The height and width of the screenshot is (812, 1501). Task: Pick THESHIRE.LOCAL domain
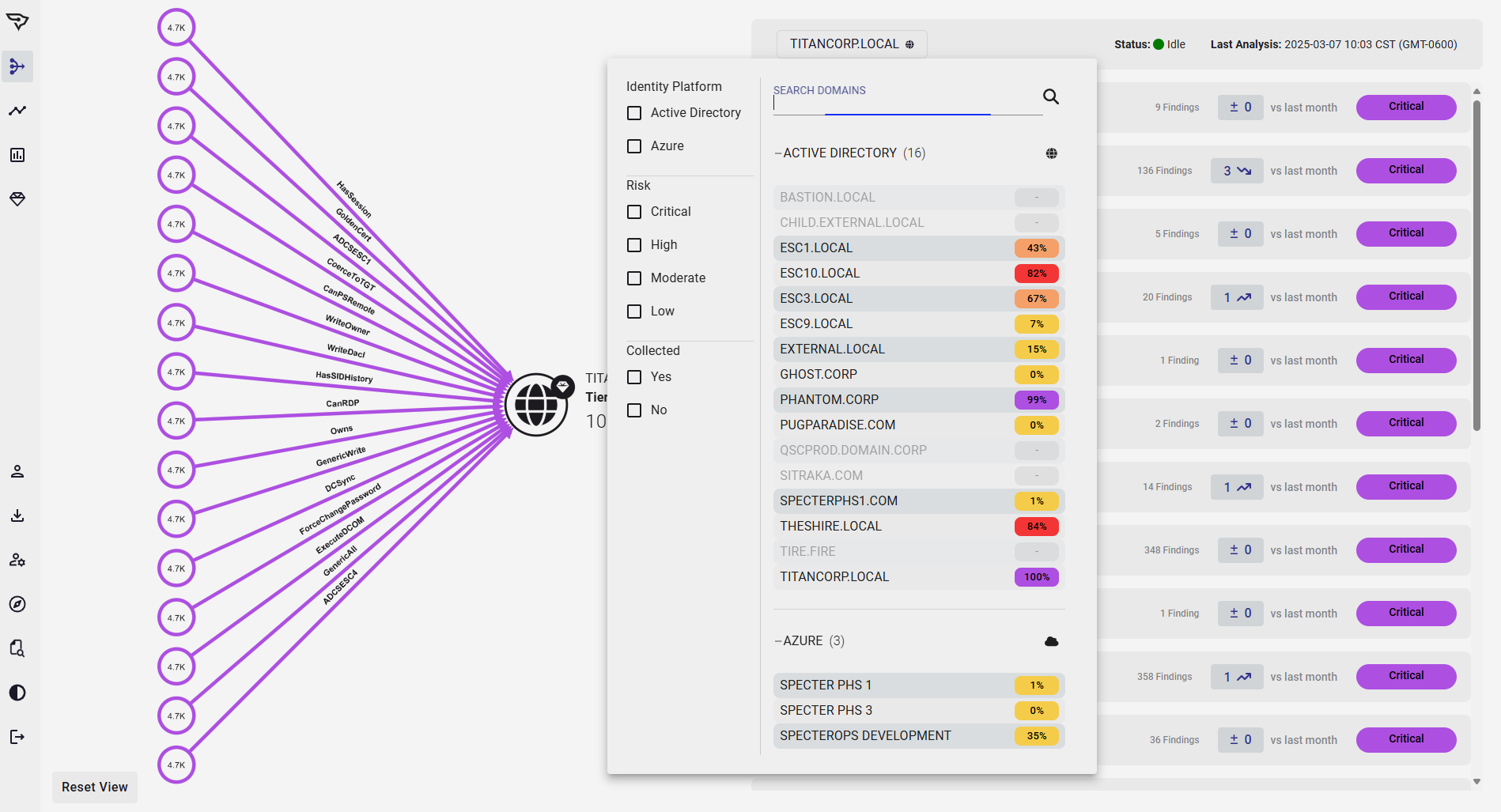click(x=919, y=527)
